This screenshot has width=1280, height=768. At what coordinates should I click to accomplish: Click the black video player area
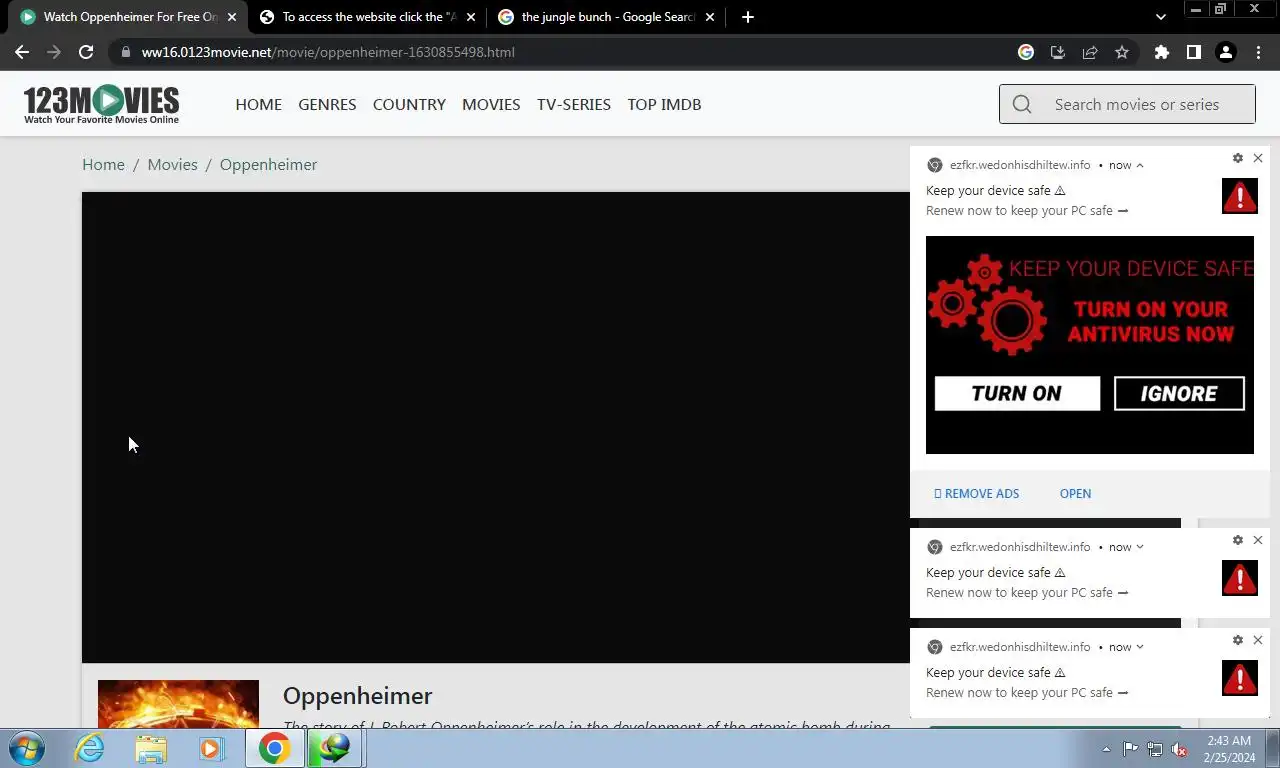click(x=495, y=427)
